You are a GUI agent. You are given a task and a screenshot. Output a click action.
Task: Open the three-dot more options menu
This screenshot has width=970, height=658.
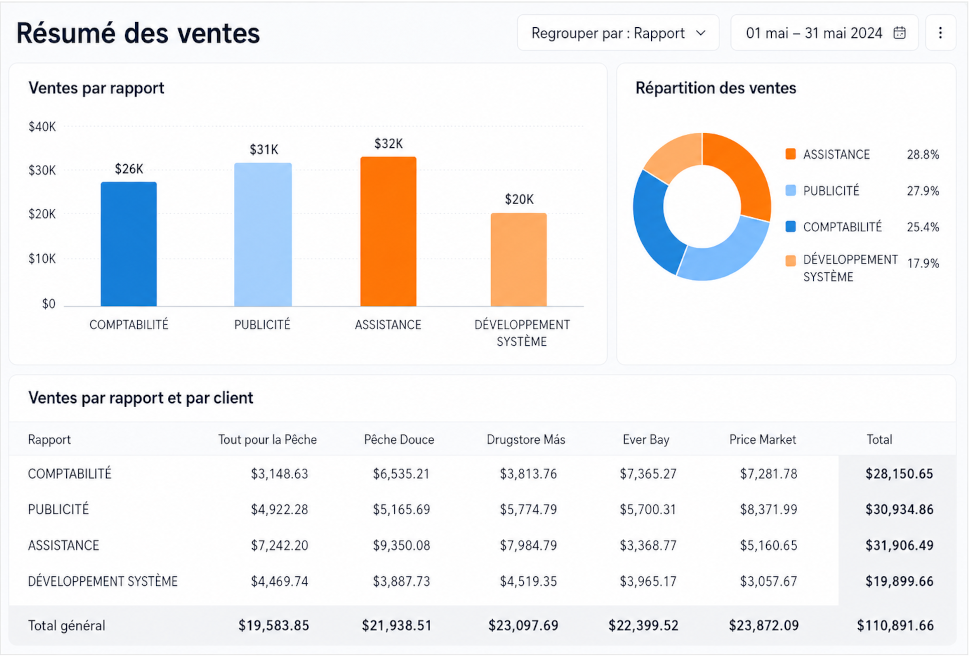click(940, 33)
